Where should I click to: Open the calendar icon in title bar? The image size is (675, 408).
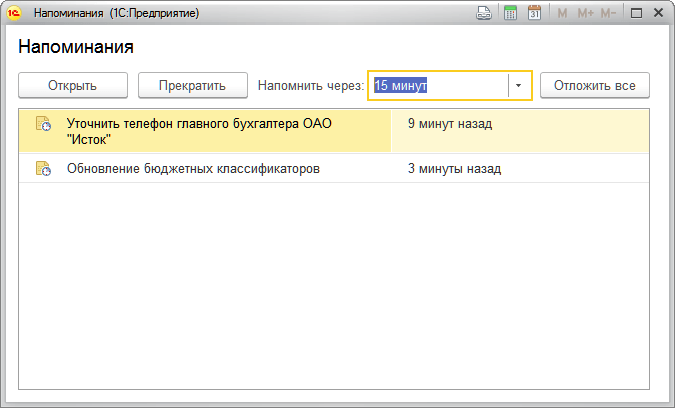(x=534, y=14)
